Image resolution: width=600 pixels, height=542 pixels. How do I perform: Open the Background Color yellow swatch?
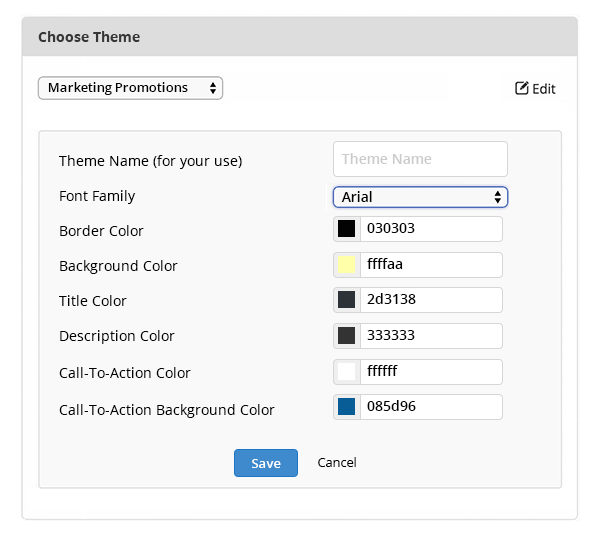pyautogui.click(x=346, y=264)
